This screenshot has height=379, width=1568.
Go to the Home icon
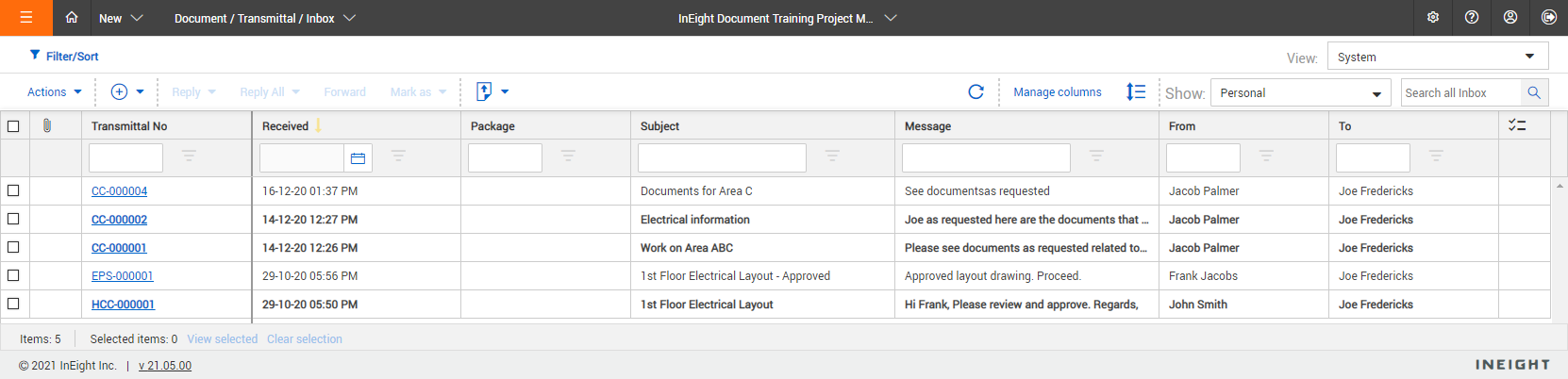click(x=72, y=18)
